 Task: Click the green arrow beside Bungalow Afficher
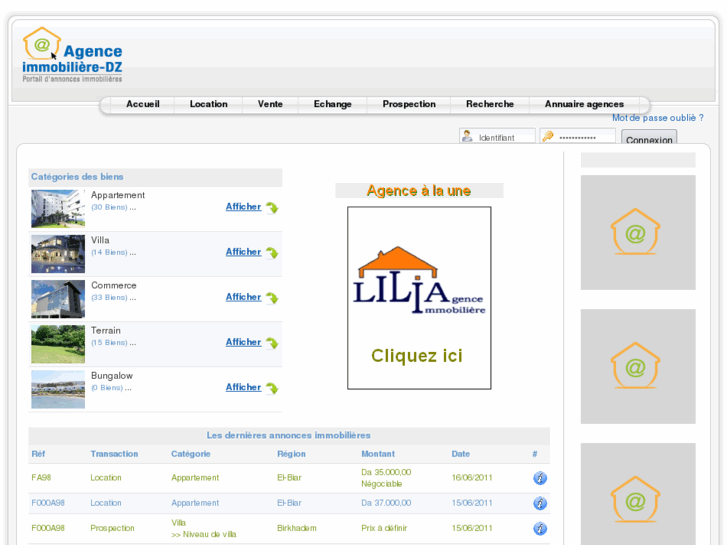[x=272, y=388]
